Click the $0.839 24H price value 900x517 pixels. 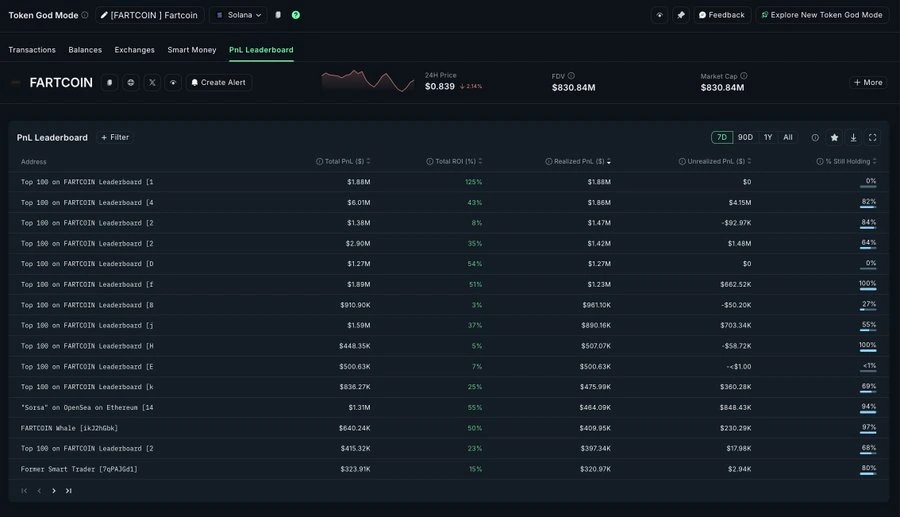tap(440, 86)
